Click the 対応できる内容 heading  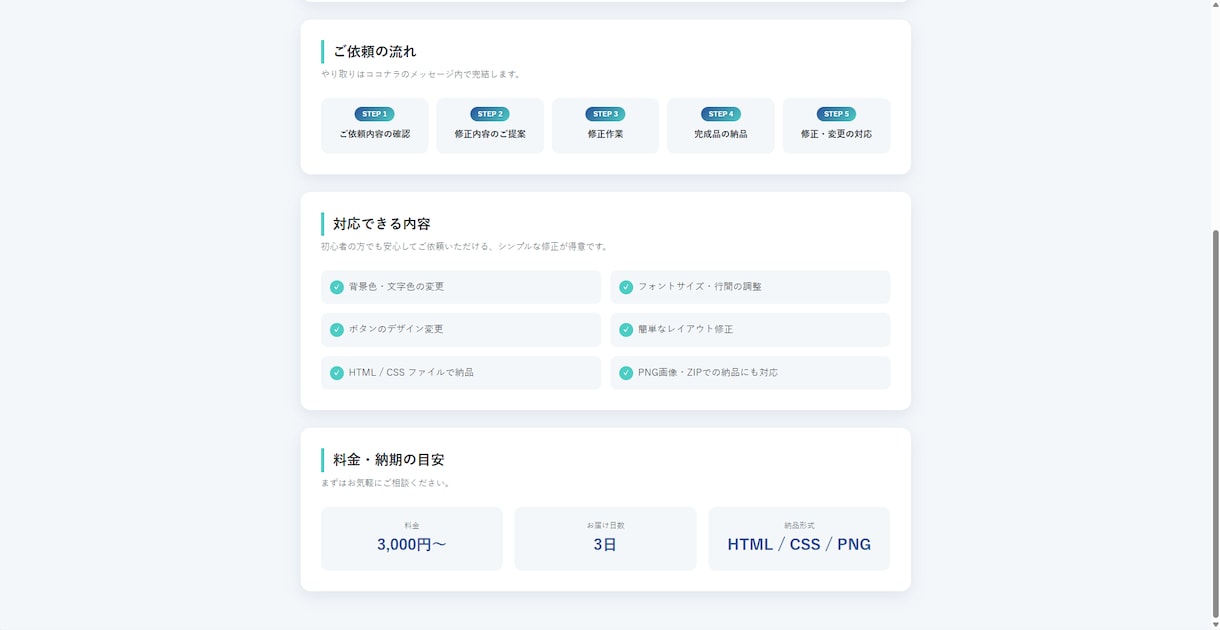382,224
